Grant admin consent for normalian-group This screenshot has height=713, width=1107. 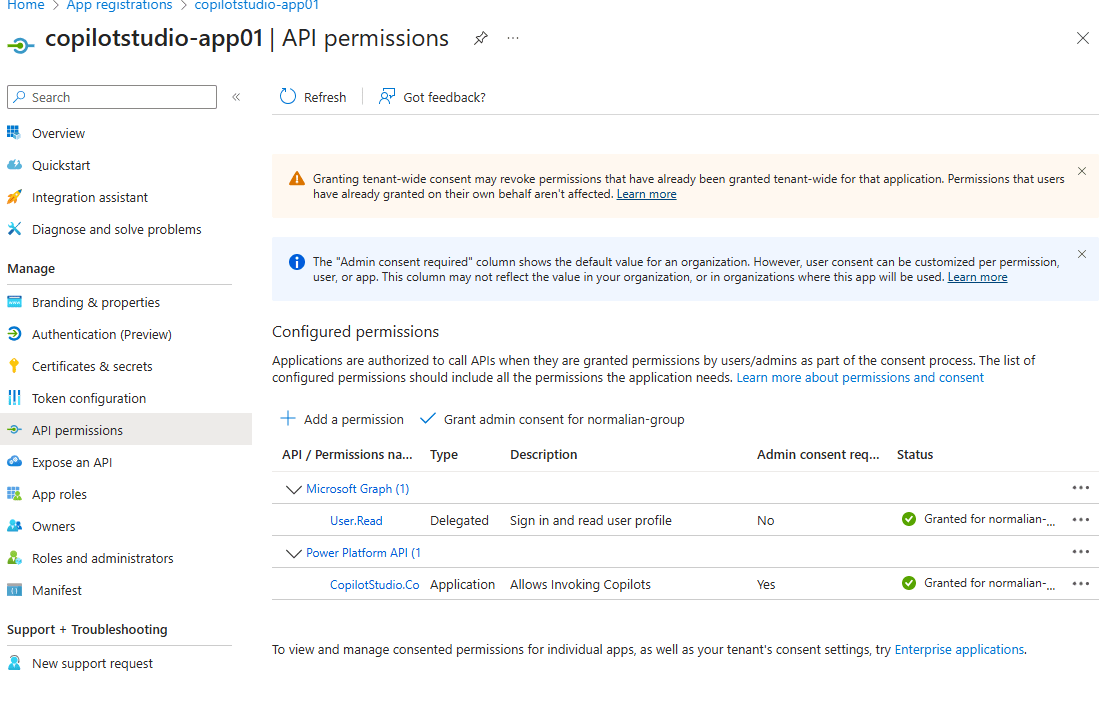tap(553, 419)
